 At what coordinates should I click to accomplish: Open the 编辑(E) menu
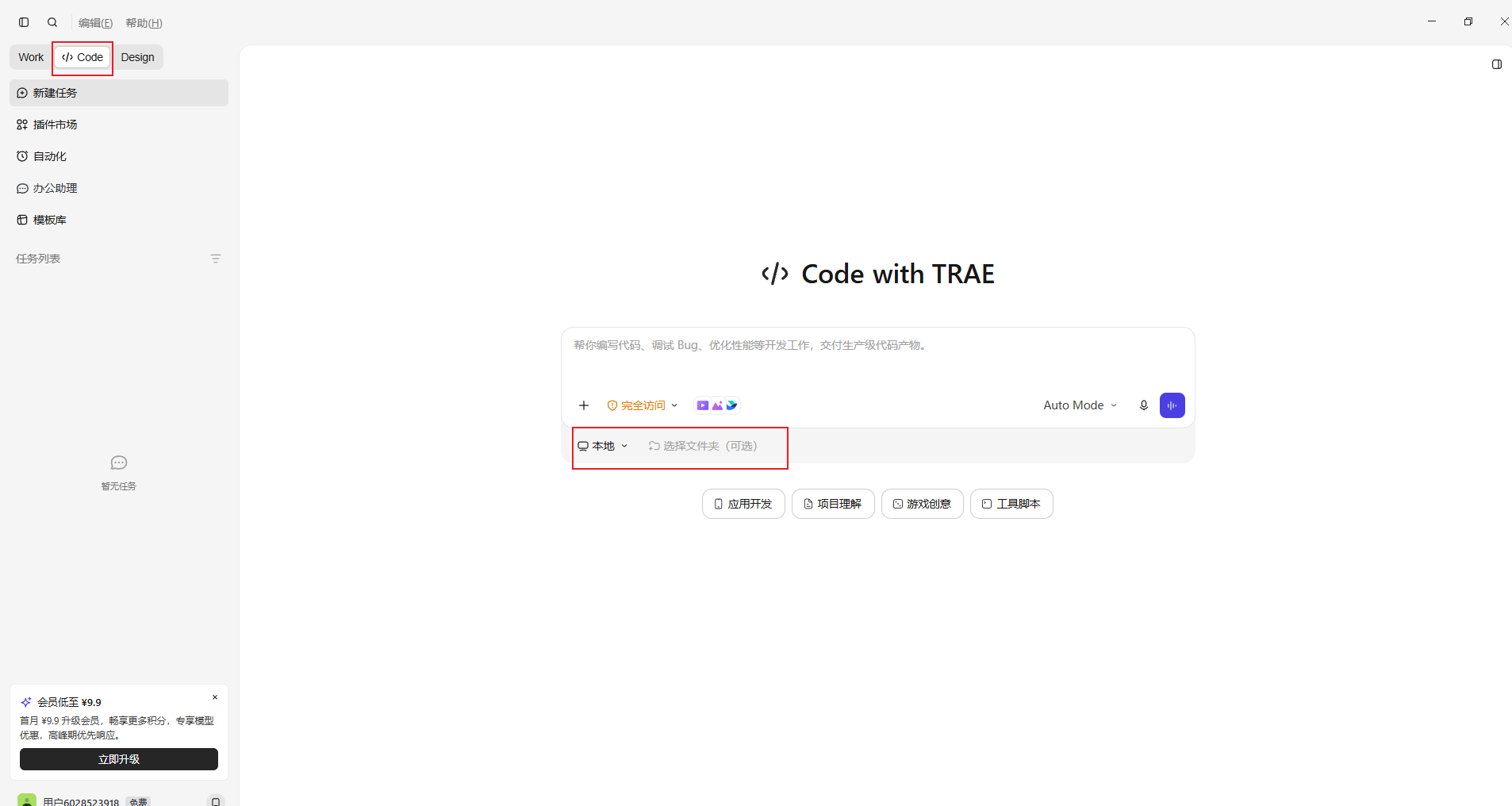click(95, 23)
